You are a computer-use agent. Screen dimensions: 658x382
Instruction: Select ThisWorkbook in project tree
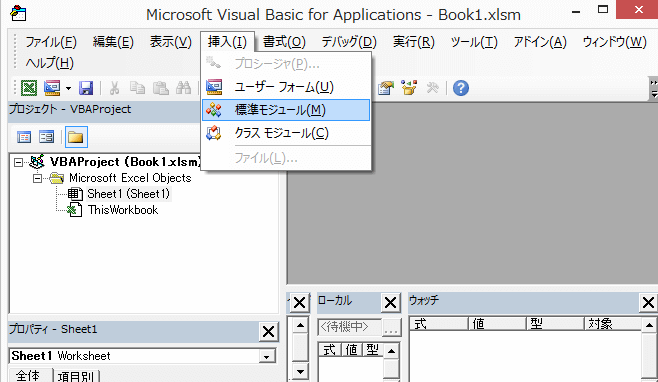coord(123,210)
